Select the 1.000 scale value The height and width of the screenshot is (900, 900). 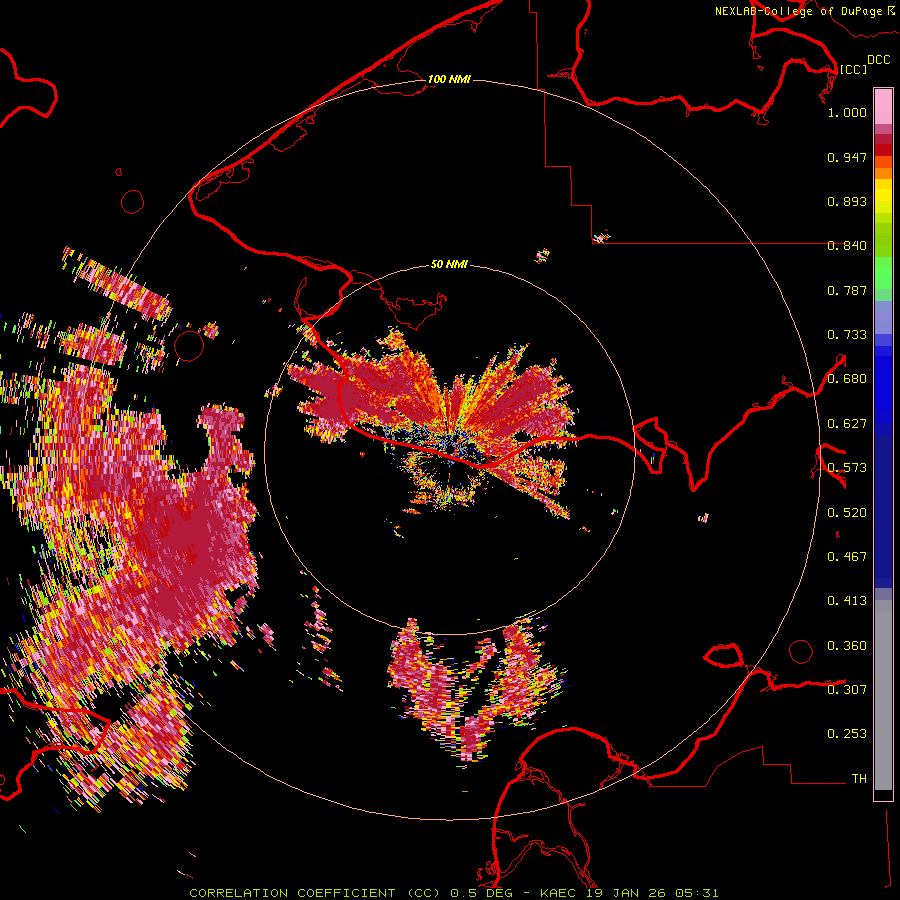point(847,112)
